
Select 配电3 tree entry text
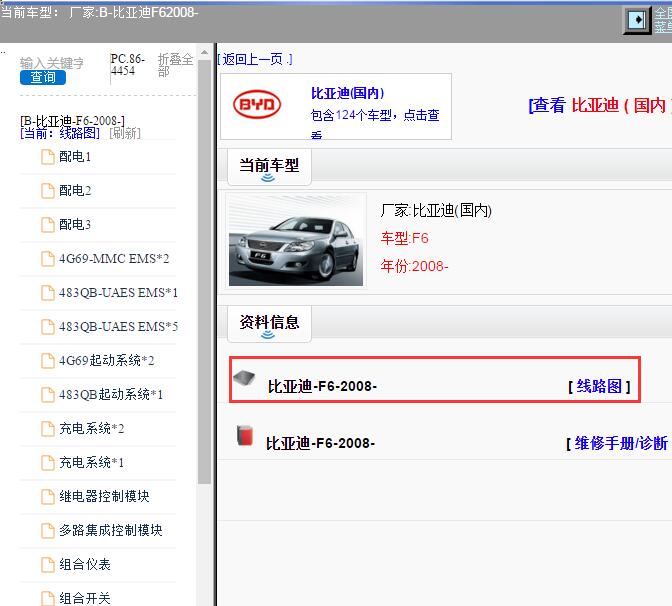(75, 225)
